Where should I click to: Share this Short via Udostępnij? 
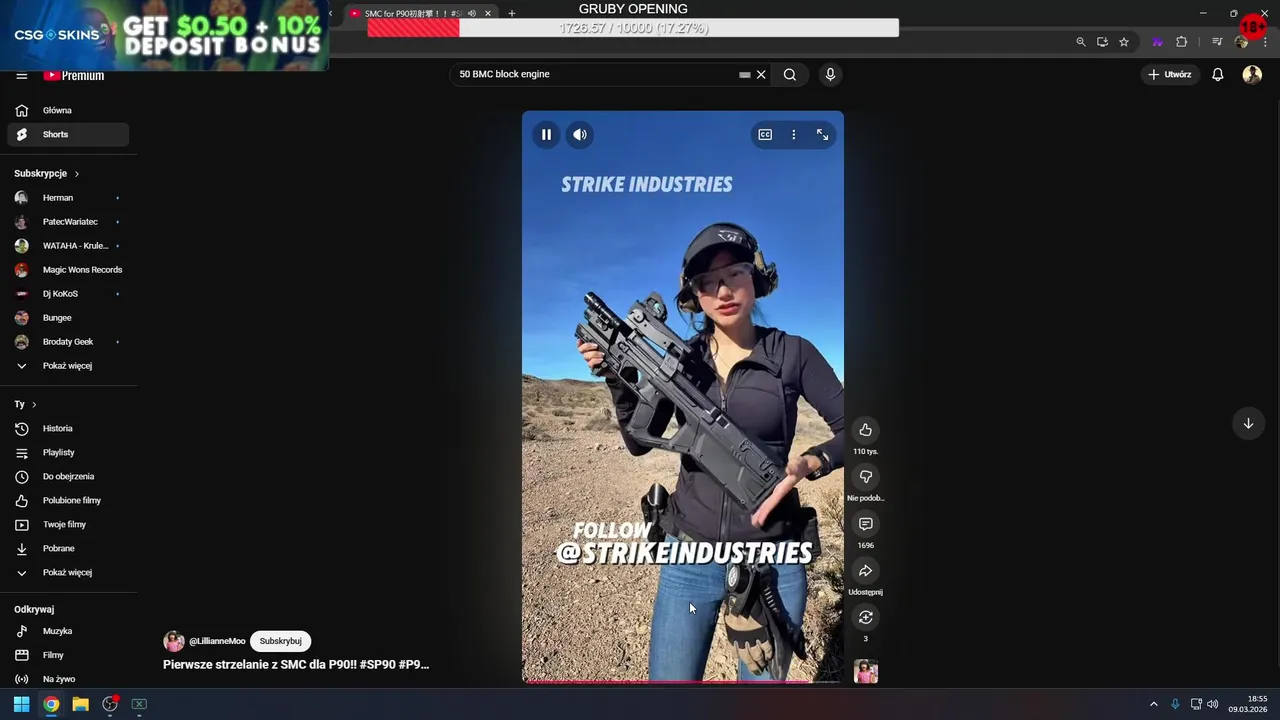866,571
